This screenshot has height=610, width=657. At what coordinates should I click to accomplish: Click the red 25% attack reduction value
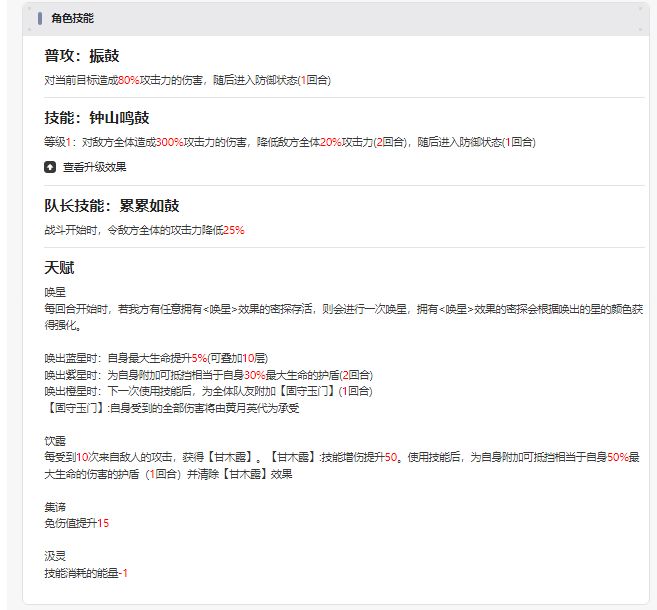click(x=234, y=230)
